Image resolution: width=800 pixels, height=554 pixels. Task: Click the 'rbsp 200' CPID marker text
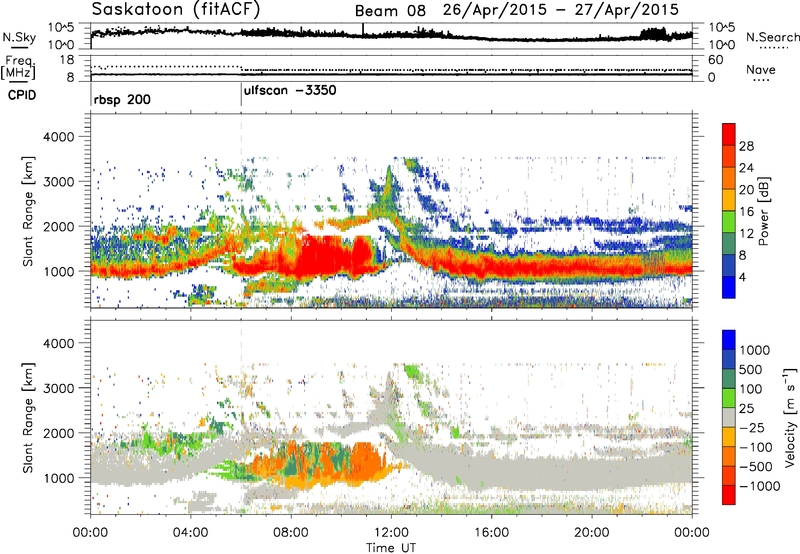[122, 99]
